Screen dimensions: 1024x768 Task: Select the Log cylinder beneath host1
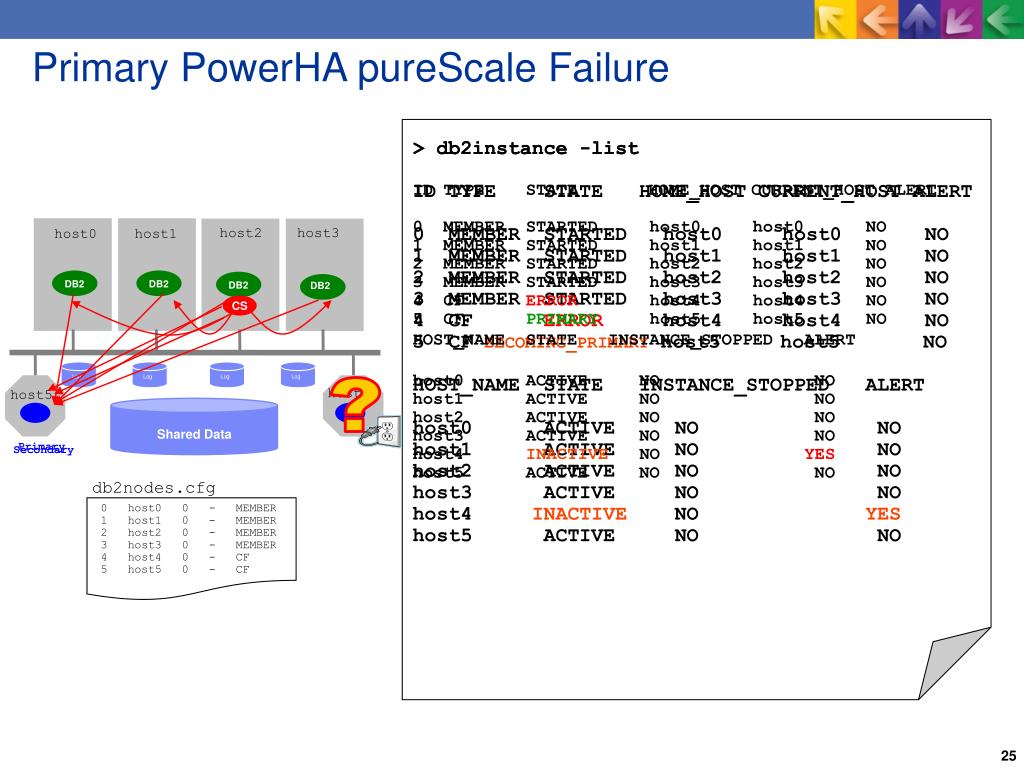tap(150, 375)
